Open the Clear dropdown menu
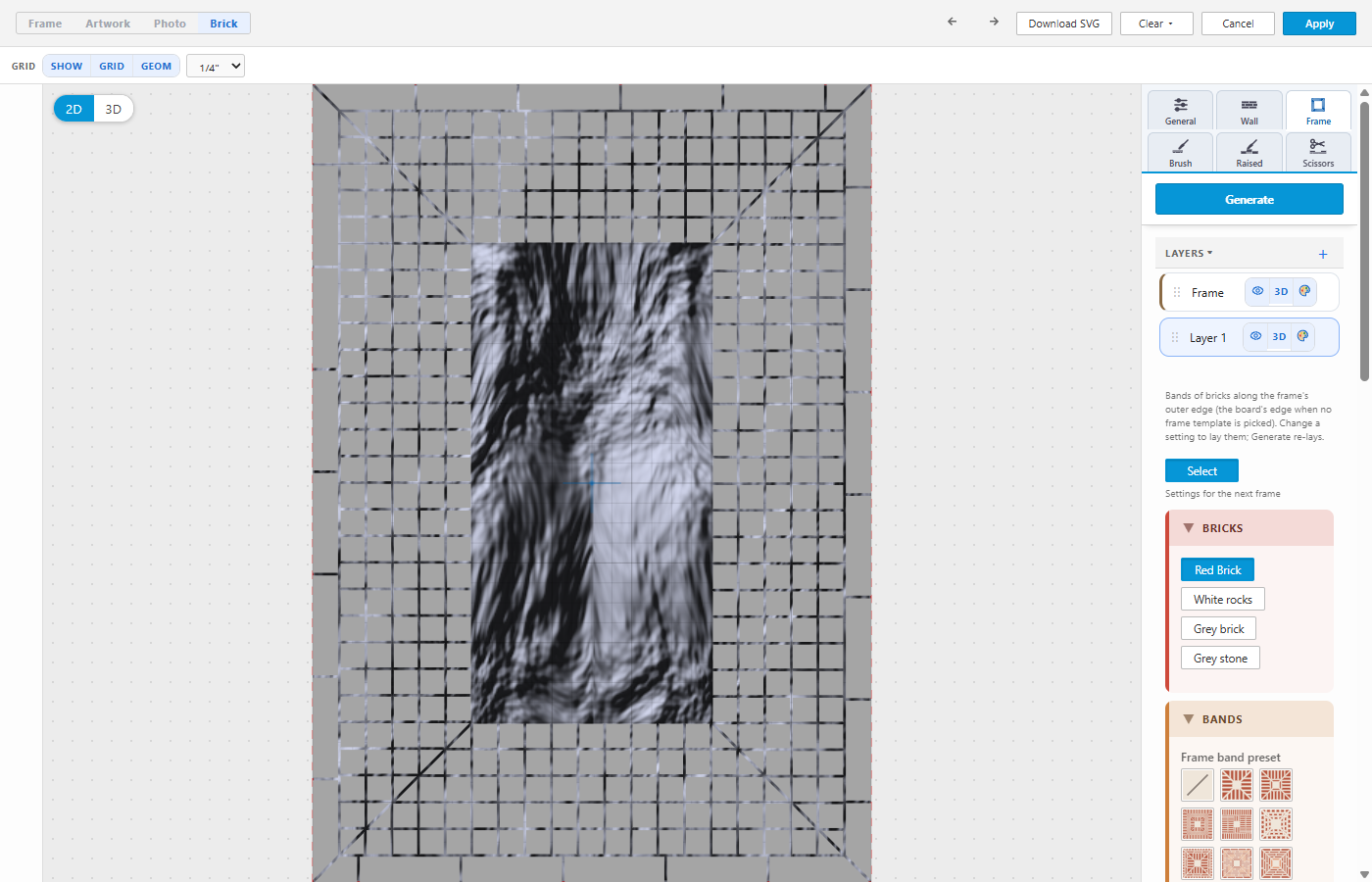1372x882 pixels. (1155, 24)
